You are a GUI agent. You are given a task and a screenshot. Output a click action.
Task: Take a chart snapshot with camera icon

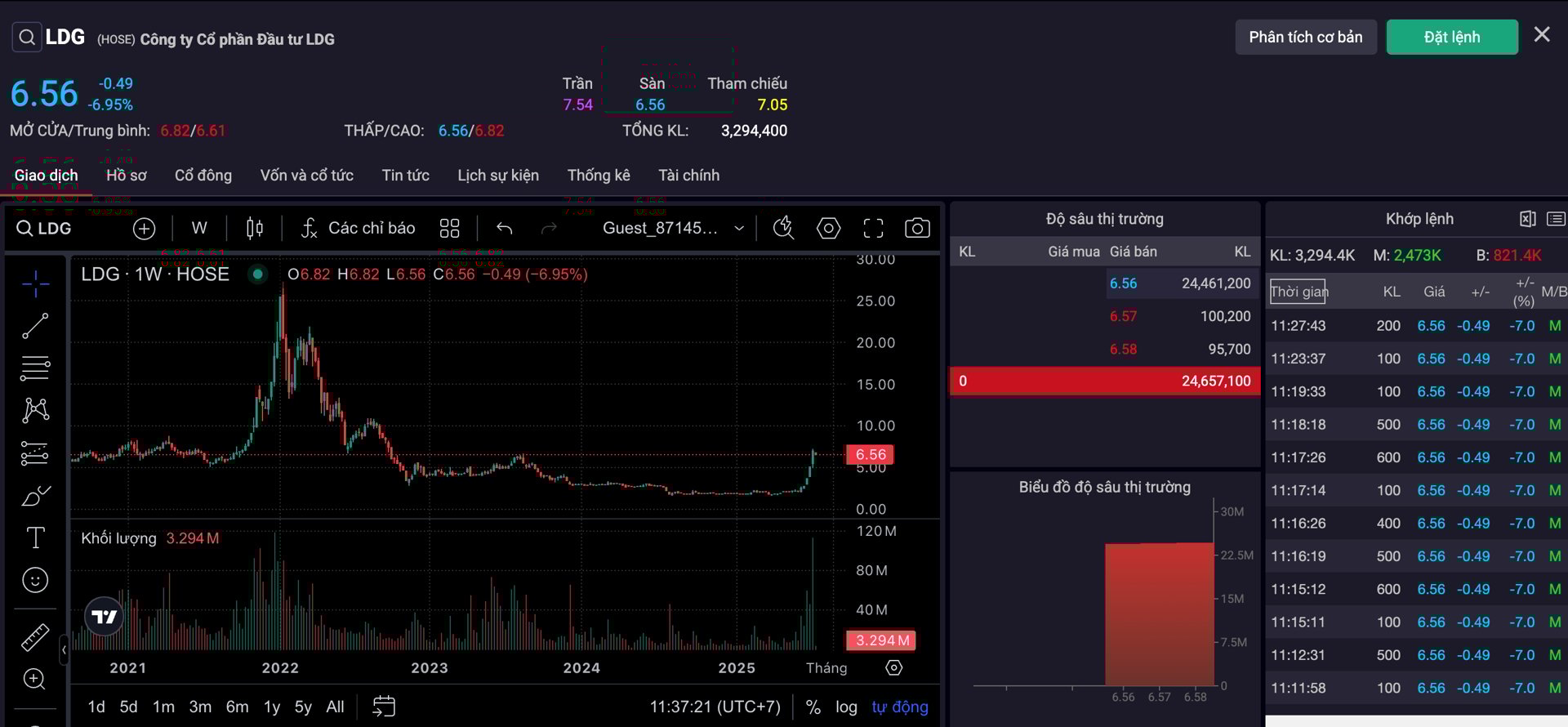(917, 229)
